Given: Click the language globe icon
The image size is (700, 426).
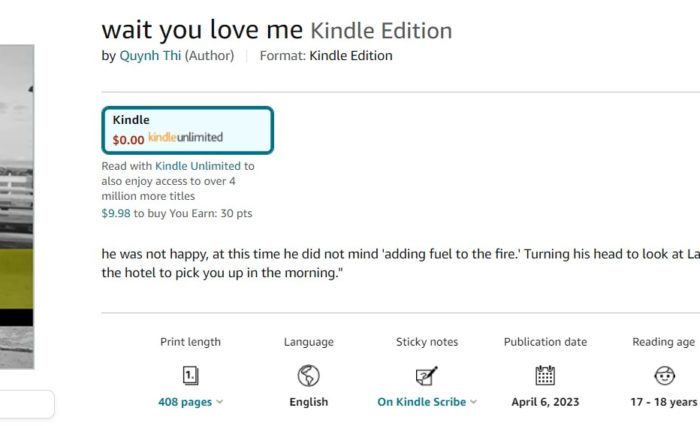Looking at the screenshot, I should [308, 376].
